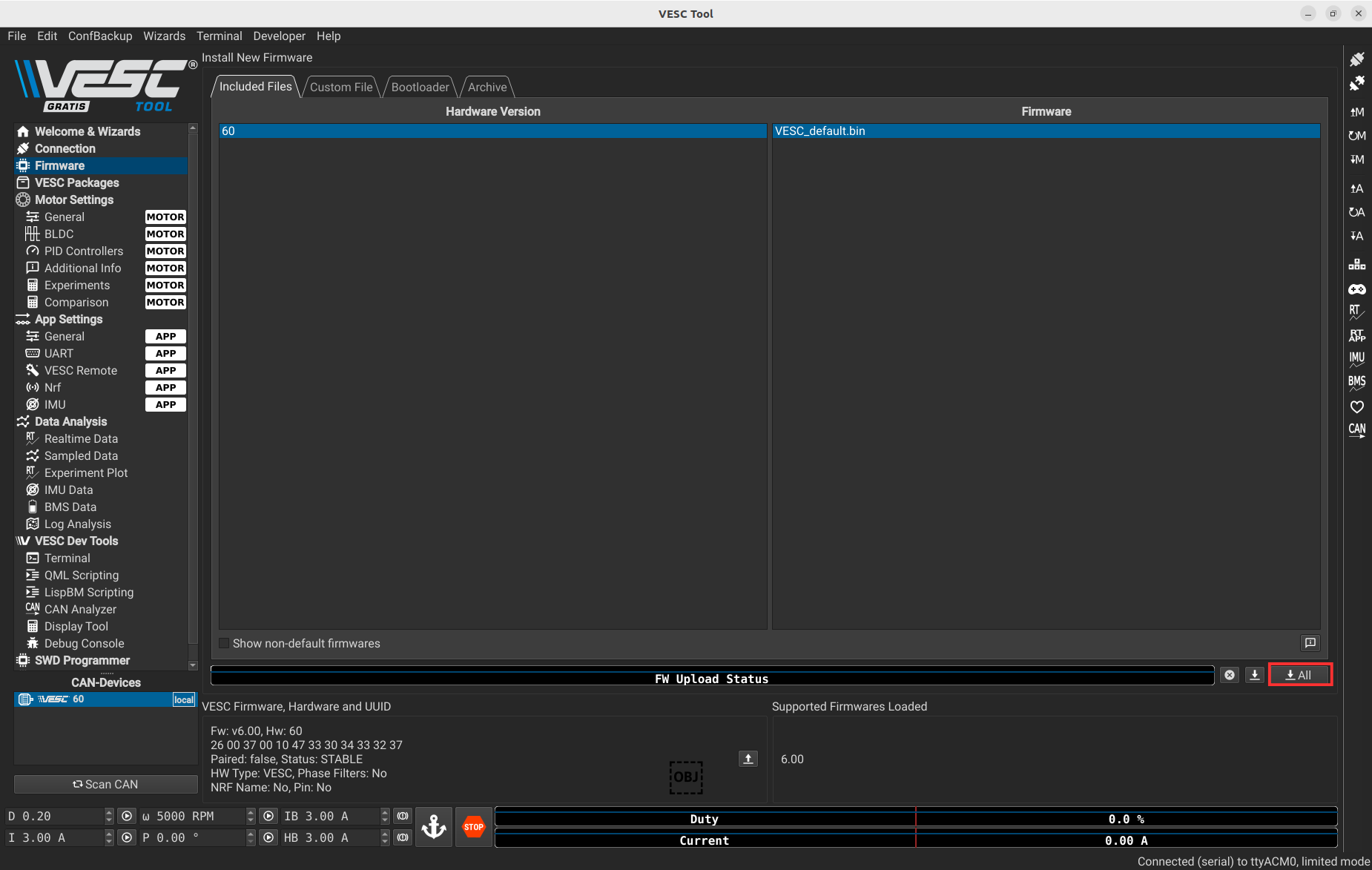Click the firmware info/changelog icon
1372x870 pixels.
pos(1310,642)
